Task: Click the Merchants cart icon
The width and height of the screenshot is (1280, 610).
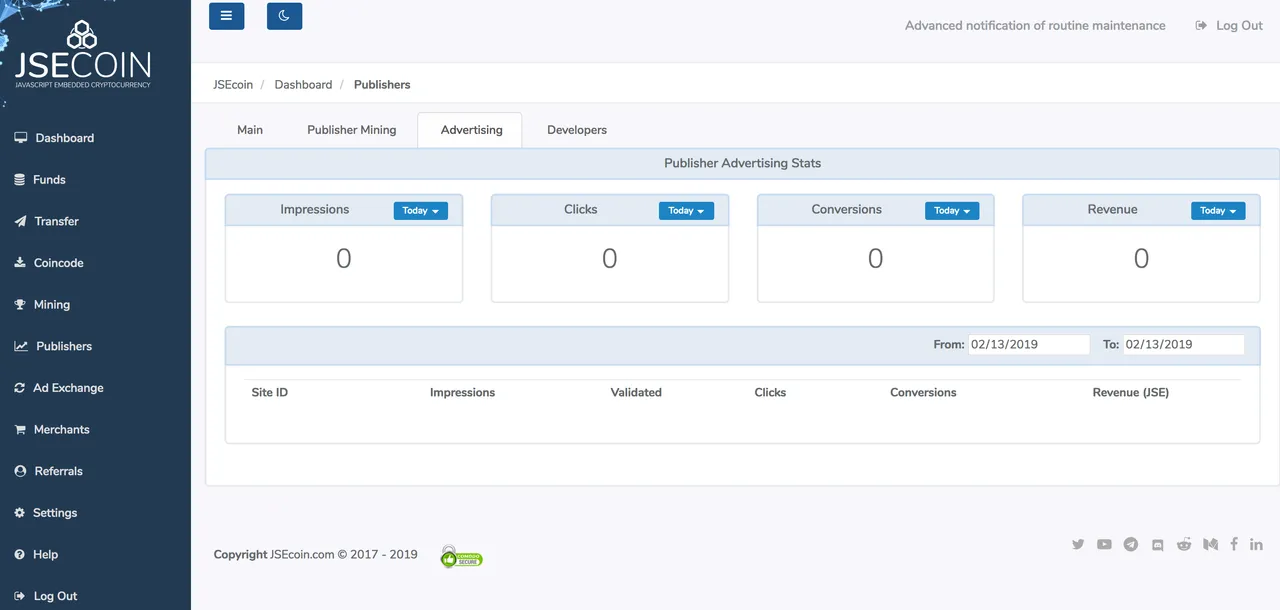Action: [x=20, y=430]
